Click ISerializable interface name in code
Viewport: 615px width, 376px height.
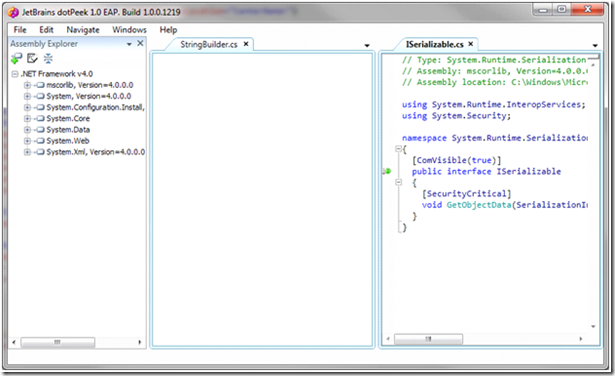529,171
